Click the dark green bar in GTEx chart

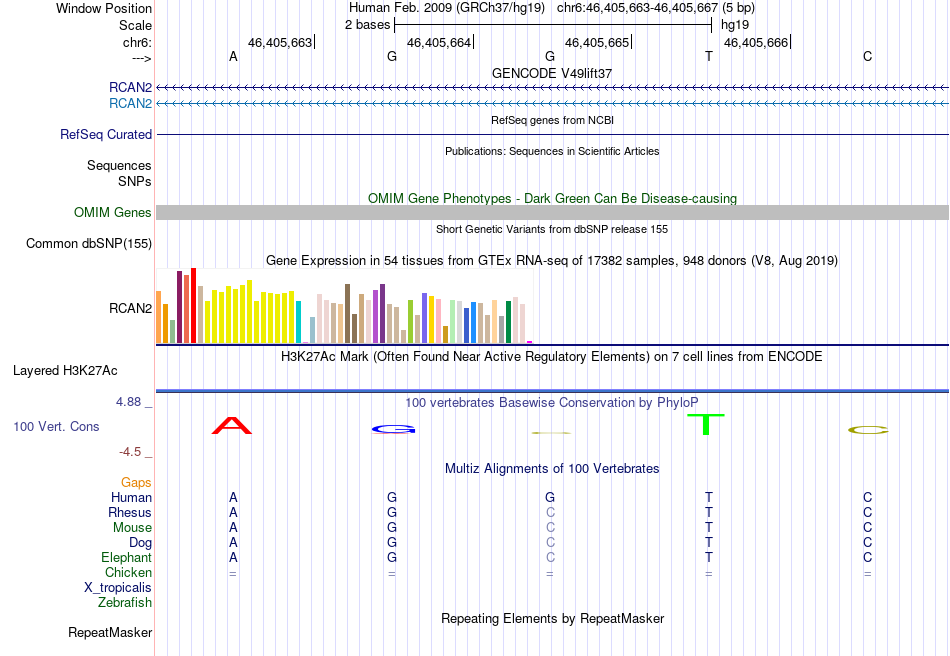tap(508, 322)
